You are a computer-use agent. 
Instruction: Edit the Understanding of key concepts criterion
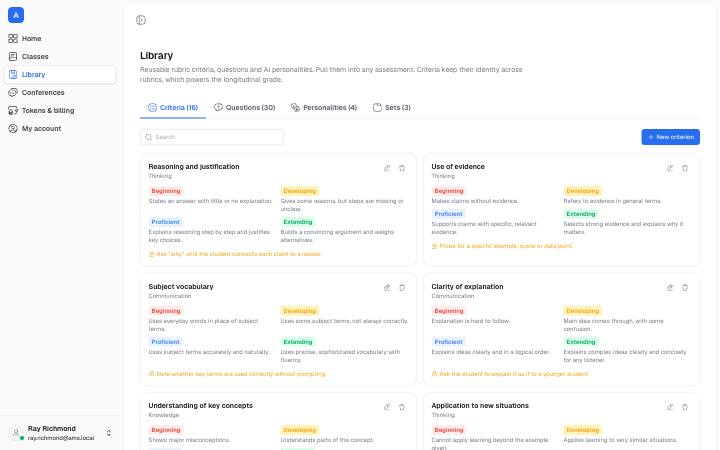coord(387,407)
